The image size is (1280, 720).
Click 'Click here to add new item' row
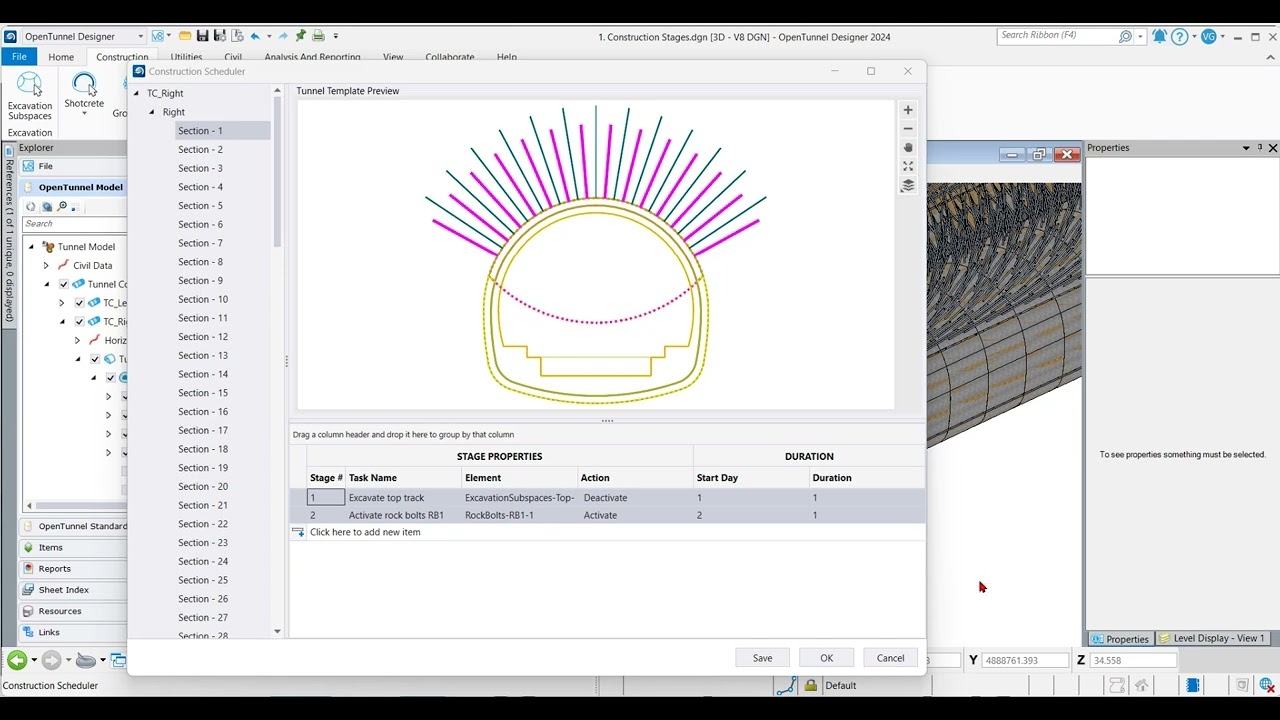pyautogui.click(x=365, y=532)
